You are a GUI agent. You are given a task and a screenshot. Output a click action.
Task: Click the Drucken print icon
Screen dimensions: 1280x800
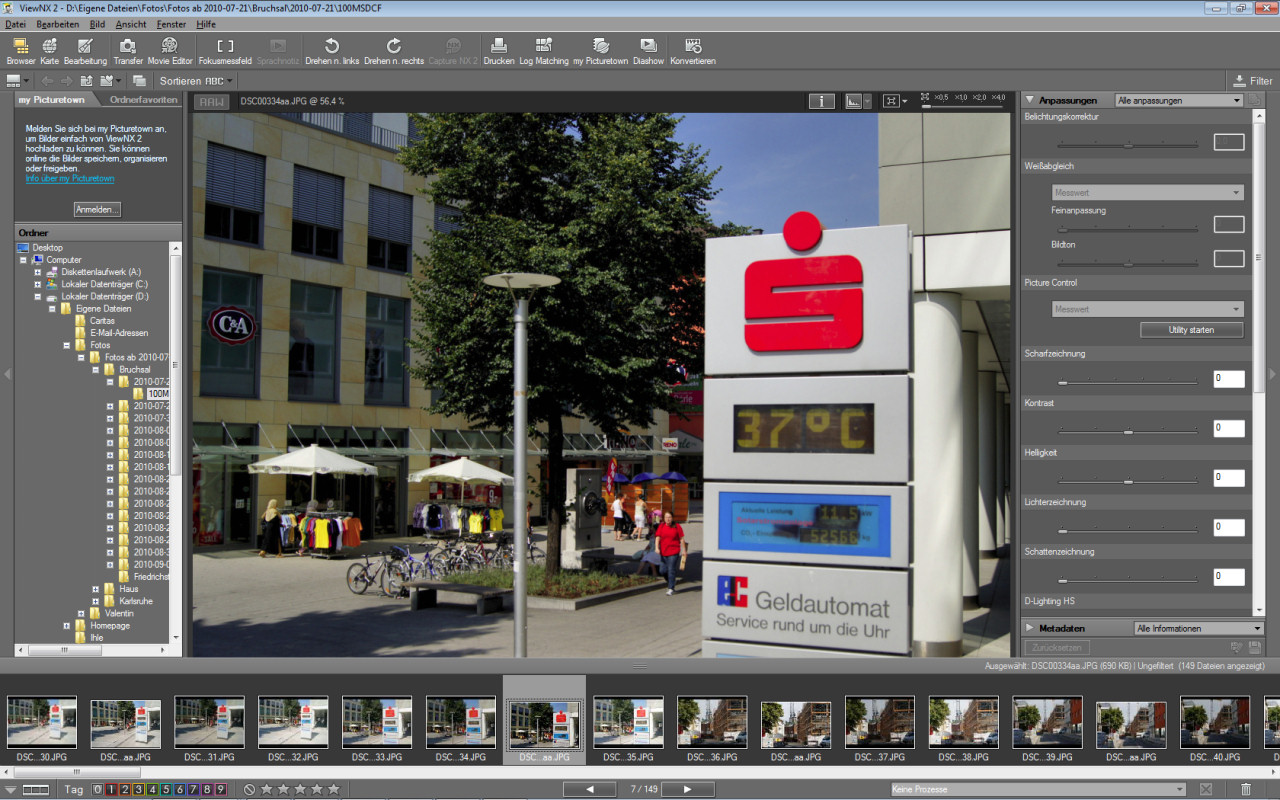(x=498, y=51)
